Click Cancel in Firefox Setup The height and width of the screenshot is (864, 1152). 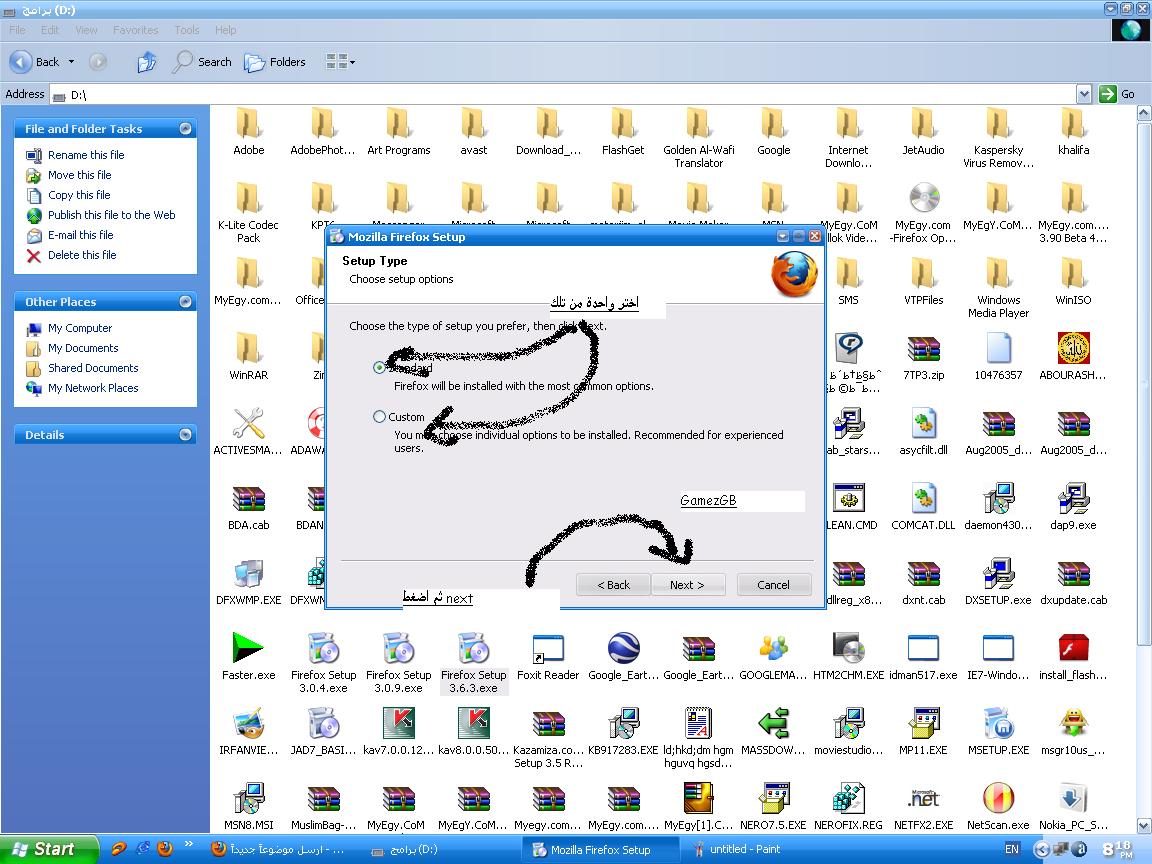click(774, 585)
